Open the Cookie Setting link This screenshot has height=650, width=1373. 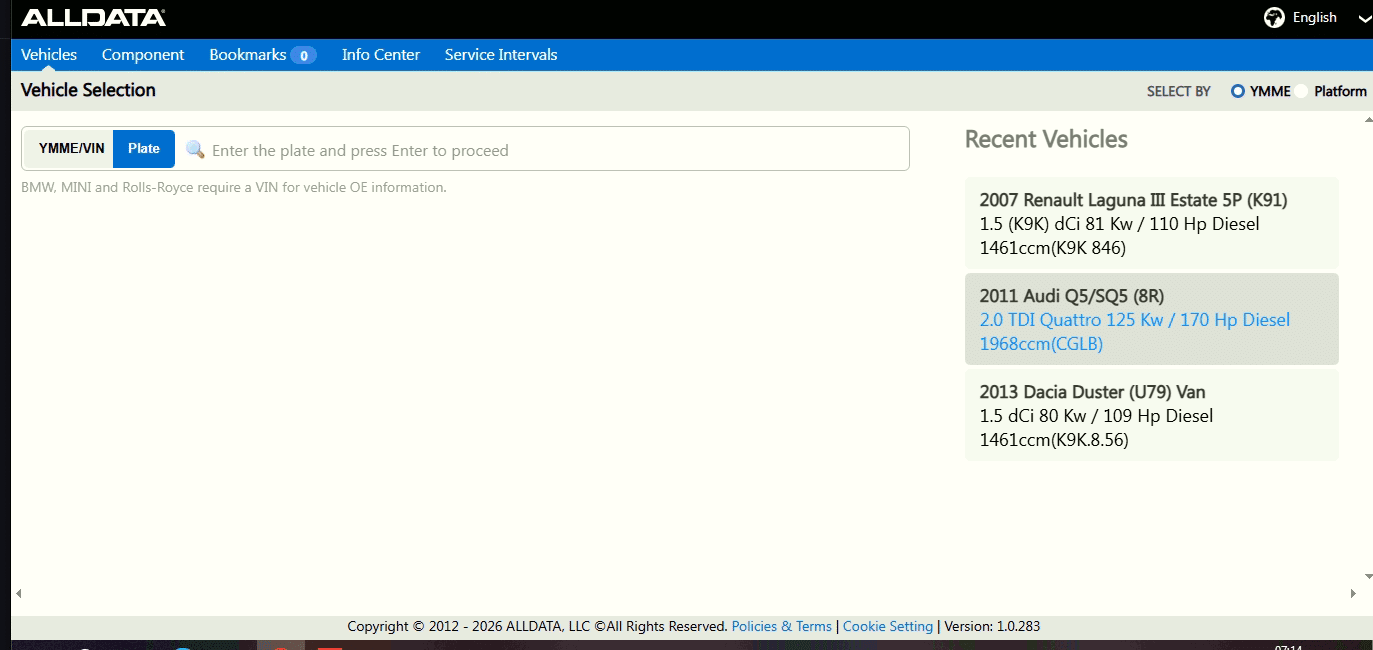point(888,626)
